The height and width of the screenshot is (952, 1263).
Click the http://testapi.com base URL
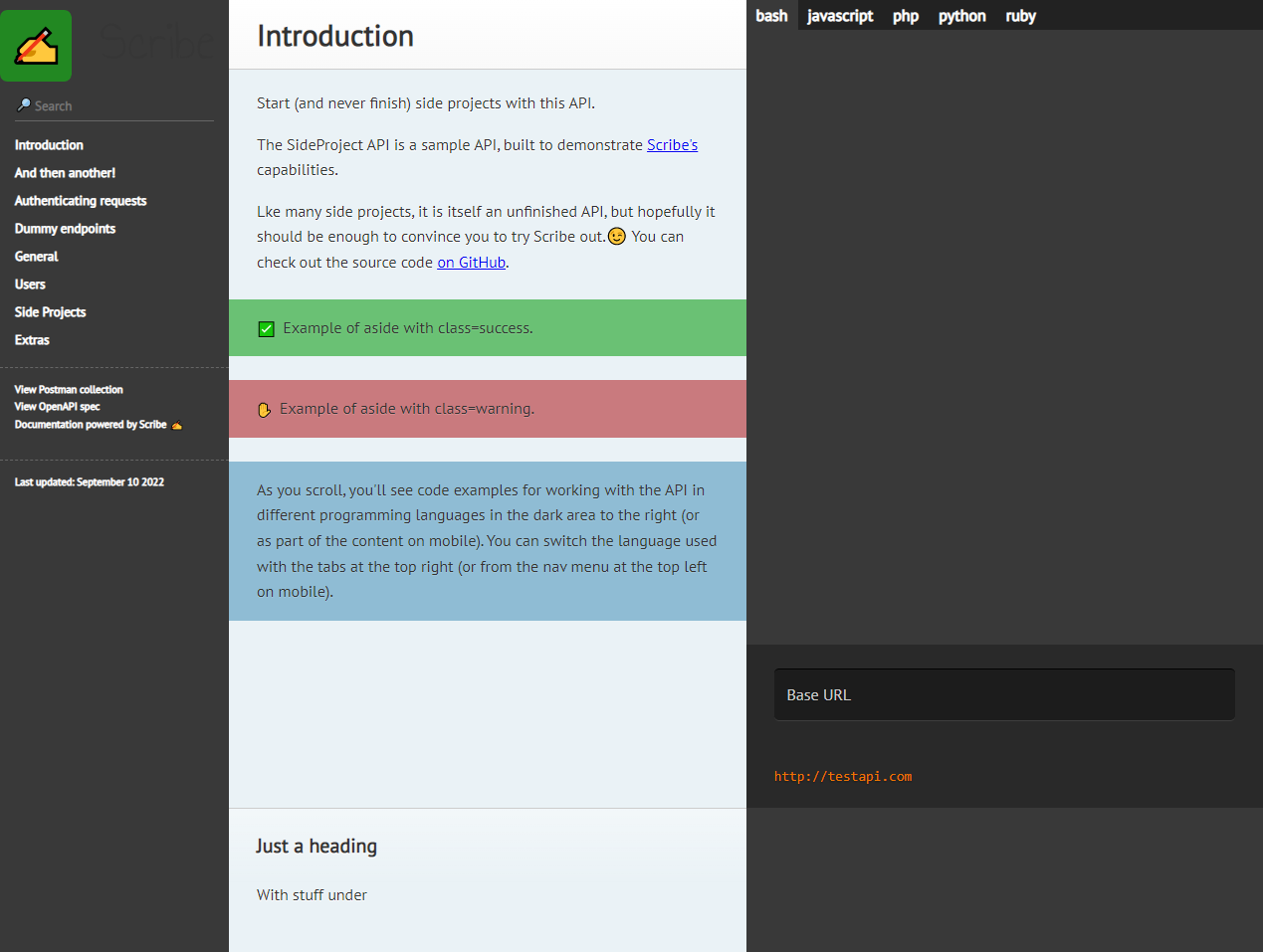tap(843, 777)
